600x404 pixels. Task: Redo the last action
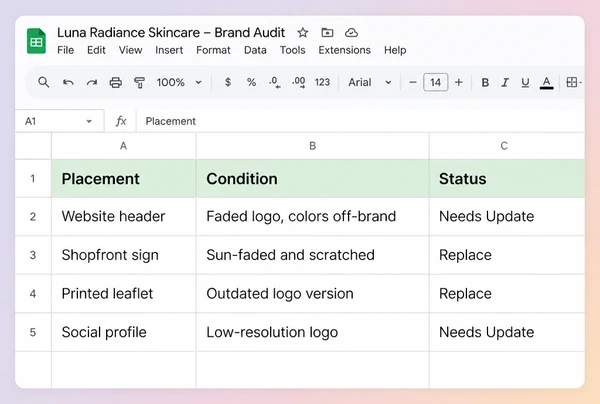point(92,82)
